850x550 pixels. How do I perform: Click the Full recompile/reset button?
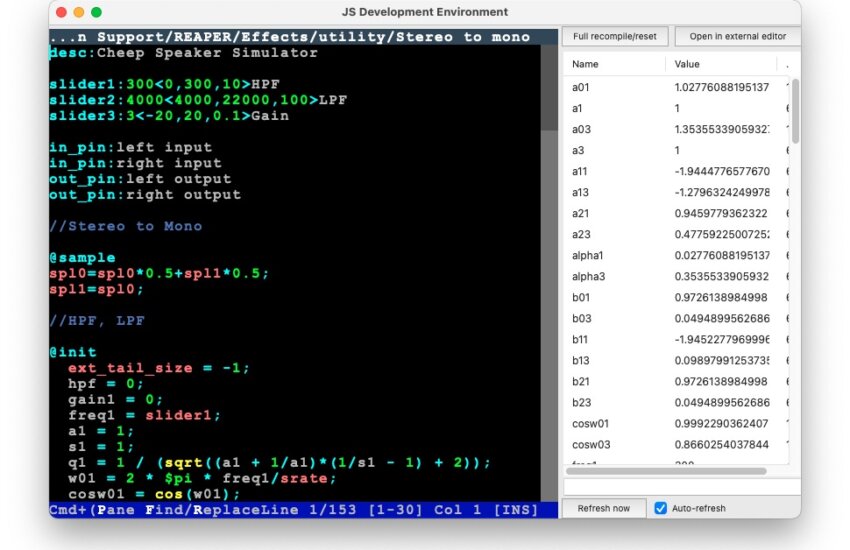click(615, 36)
